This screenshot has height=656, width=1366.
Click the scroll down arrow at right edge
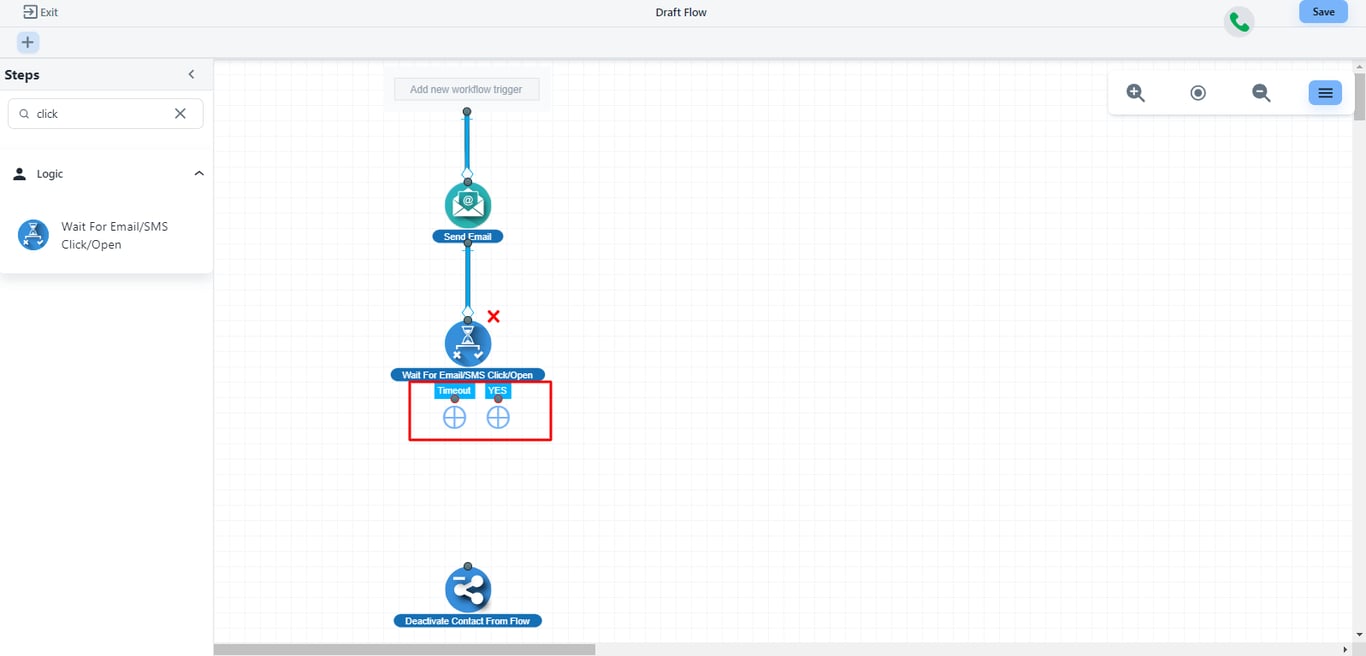click(1360, 635)
